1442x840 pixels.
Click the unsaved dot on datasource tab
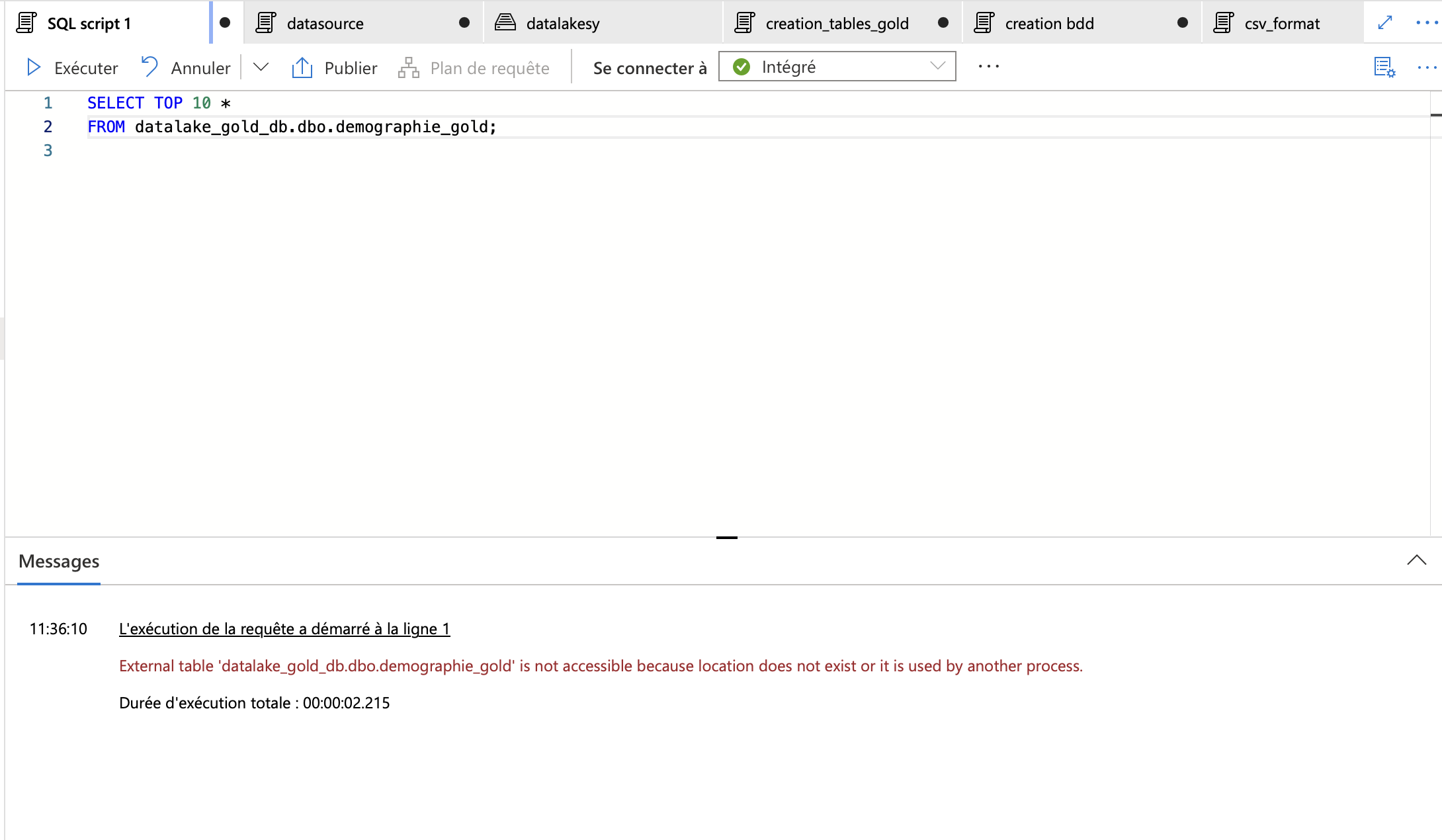click(x=464, y=22)
